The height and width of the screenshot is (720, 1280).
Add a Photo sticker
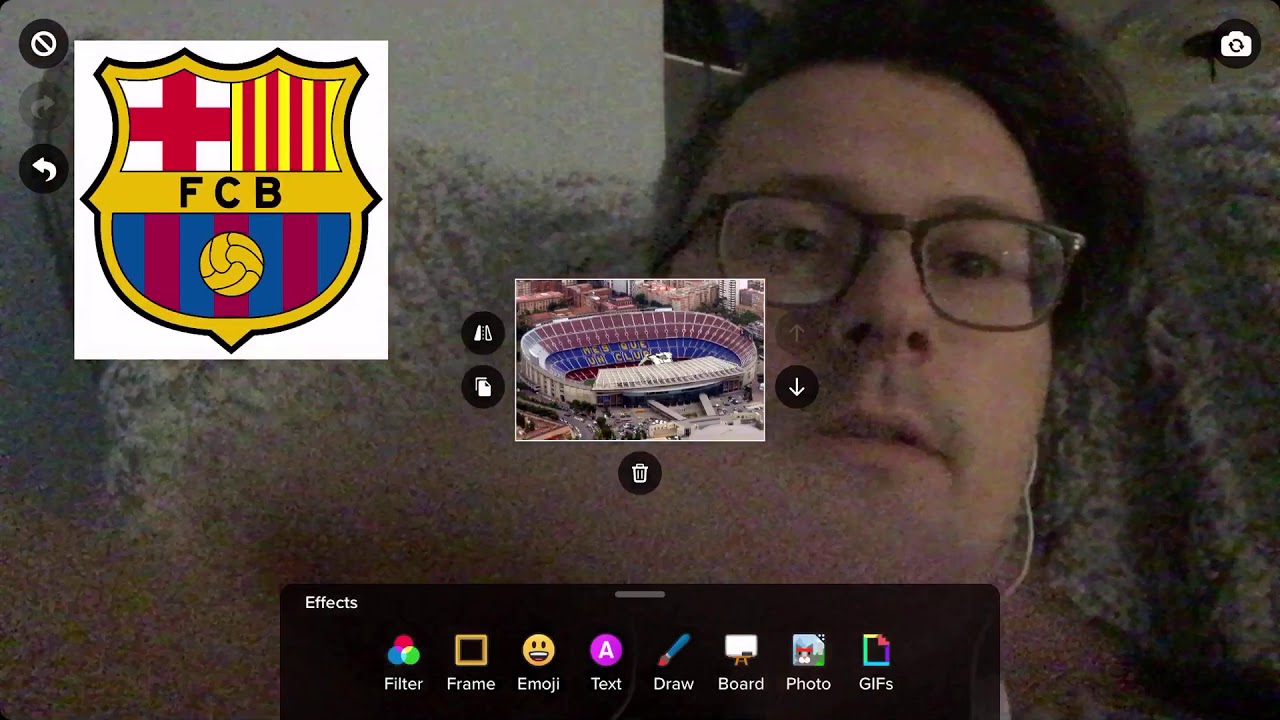(808, 663)
